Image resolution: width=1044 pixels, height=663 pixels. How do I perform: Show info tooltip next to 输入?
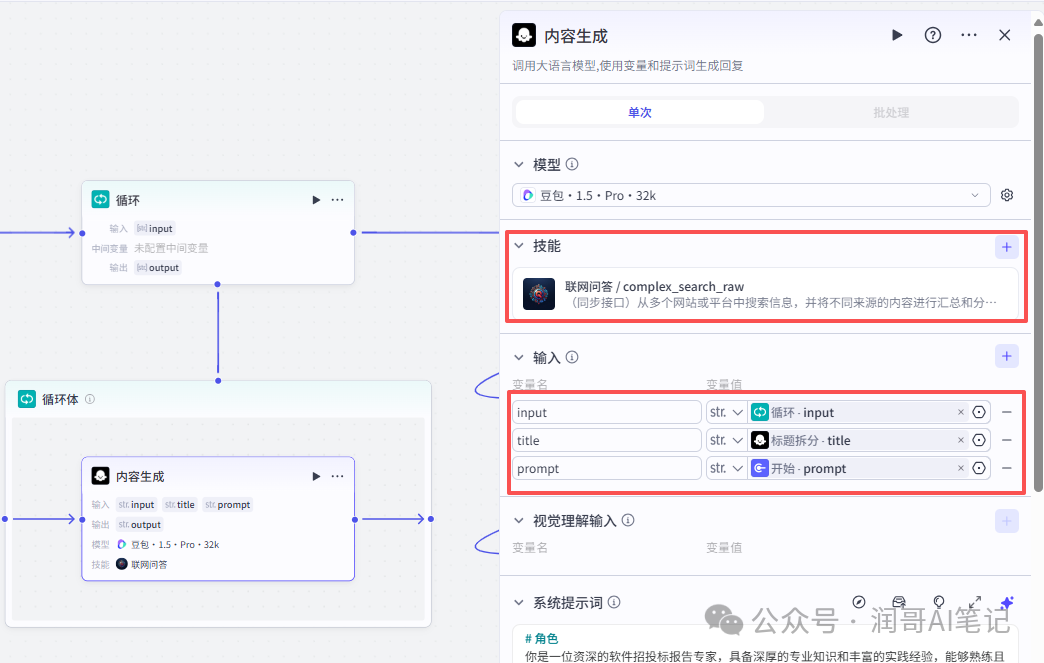click(572, 357)
